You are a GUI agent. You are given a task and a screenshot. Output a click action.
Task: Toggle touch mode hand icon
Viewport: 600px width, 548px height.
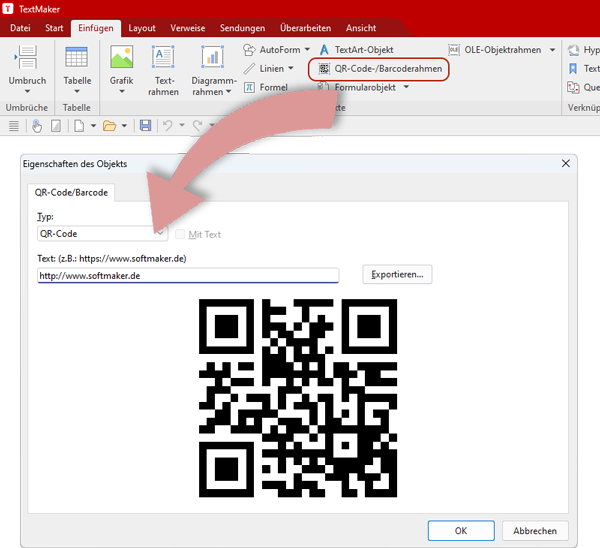pos(37,126)
